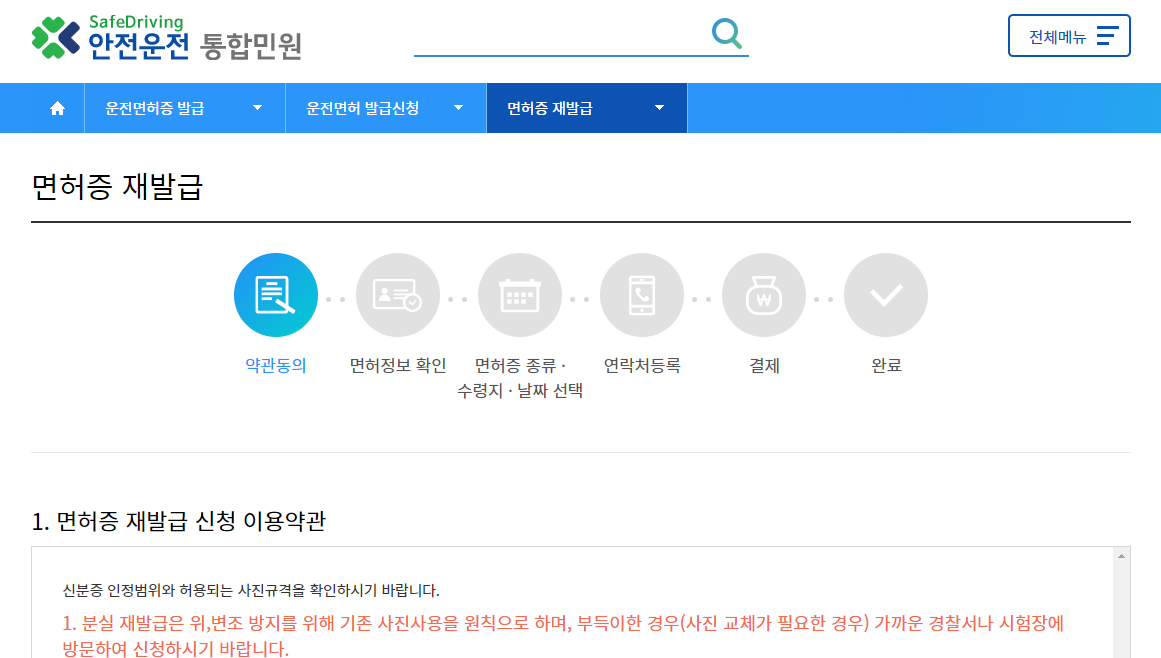1161x658 pixels.
Task: Expand the 운전면허증 발급 dropdown arrow
Action: coord(257,107)
